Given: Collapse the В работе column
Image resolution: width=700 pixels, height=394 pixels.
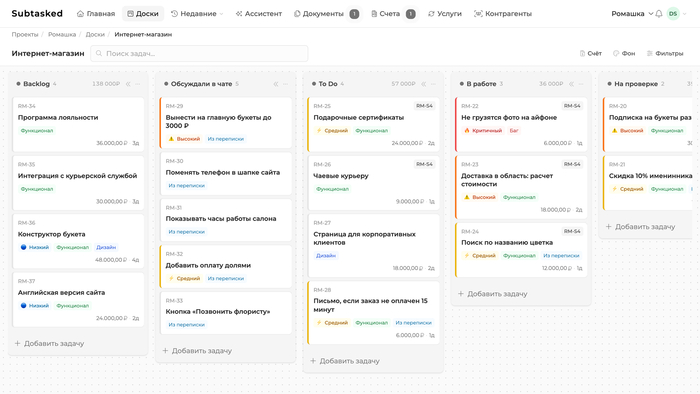Looking at the screenshot, I should pos(571,84).
